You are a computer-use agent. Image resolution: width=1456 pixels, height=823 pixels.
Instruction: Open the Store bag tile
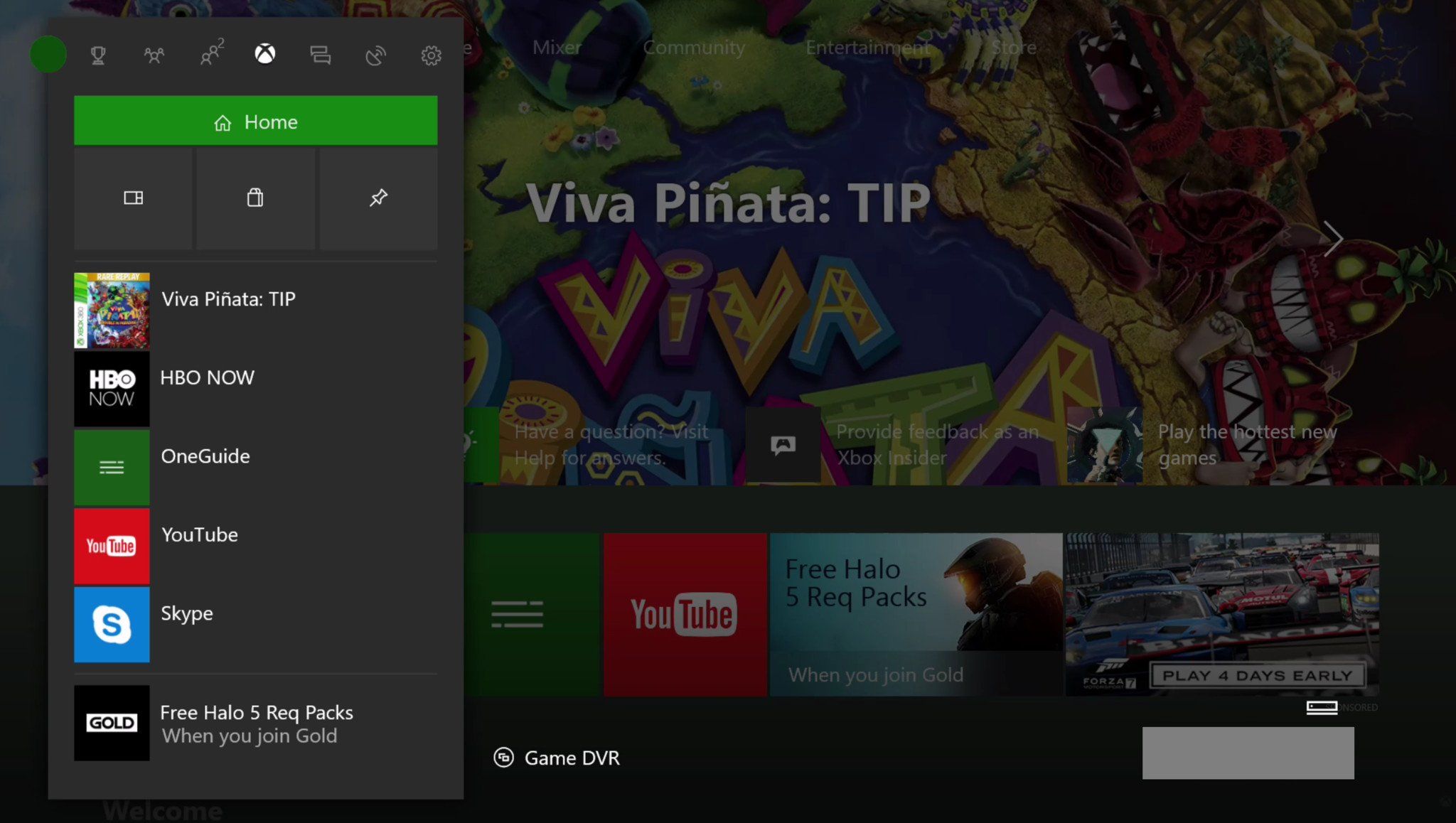[255, 198]
